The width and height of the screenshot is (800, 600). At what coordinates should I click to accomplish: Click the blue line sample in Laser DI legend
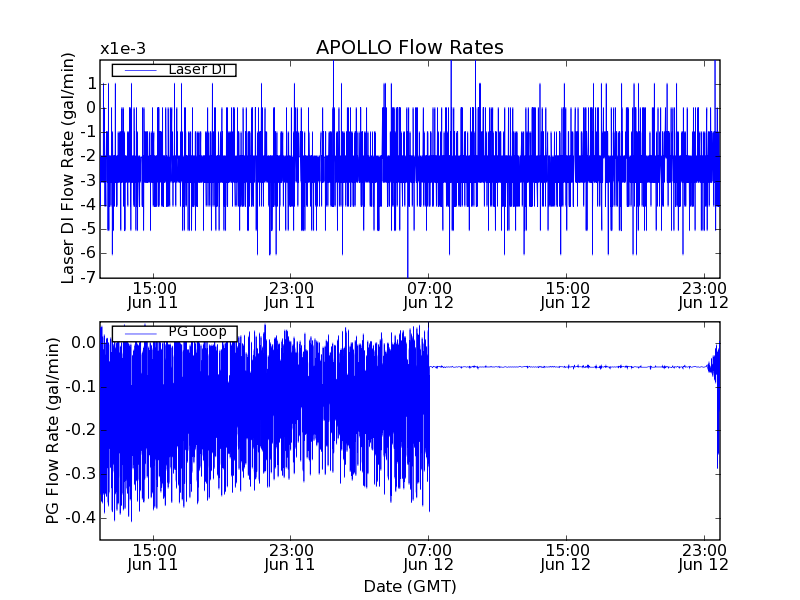(140, 70)
